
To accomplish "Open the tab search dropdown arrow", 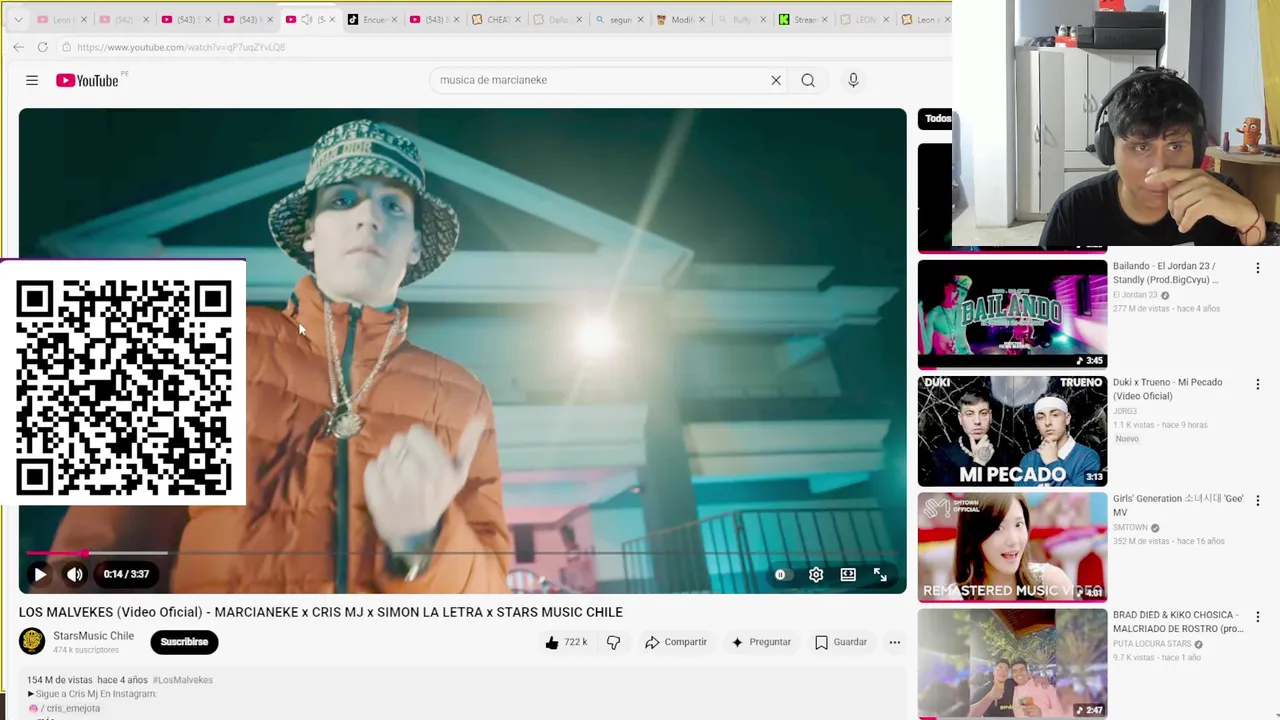I will (18, 19).
